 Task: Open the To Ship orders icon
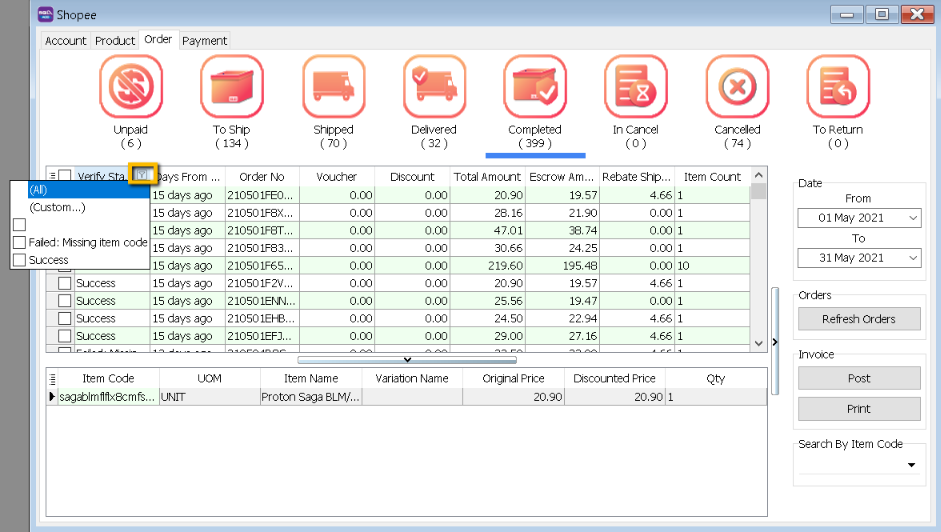(x=232, y=87)
